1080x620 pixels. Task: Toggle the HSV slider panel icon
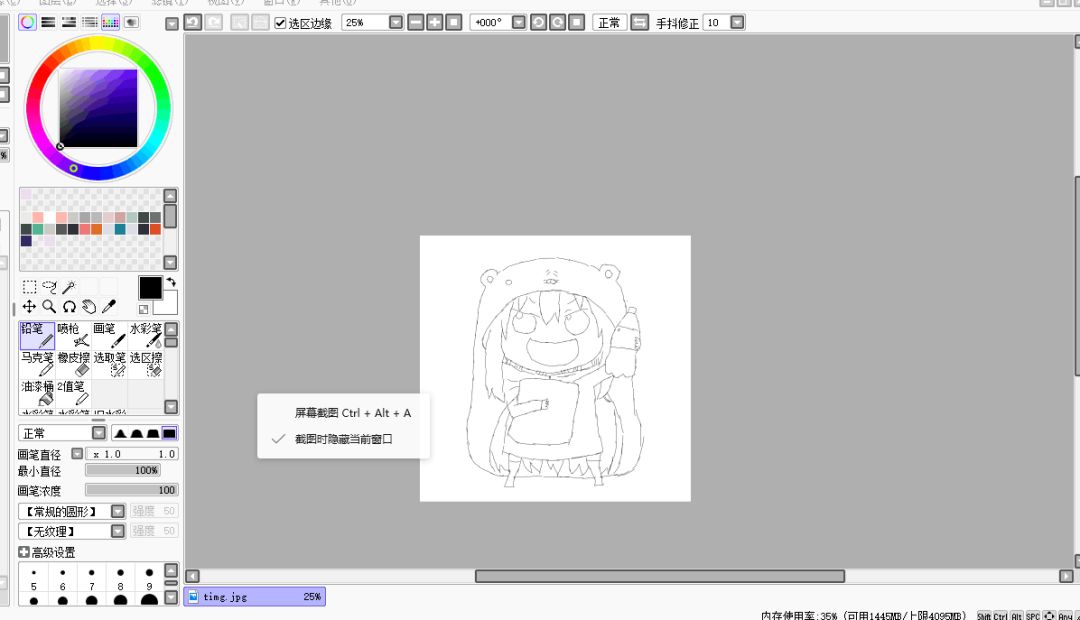pyautogui.click(x=69, y=22)
